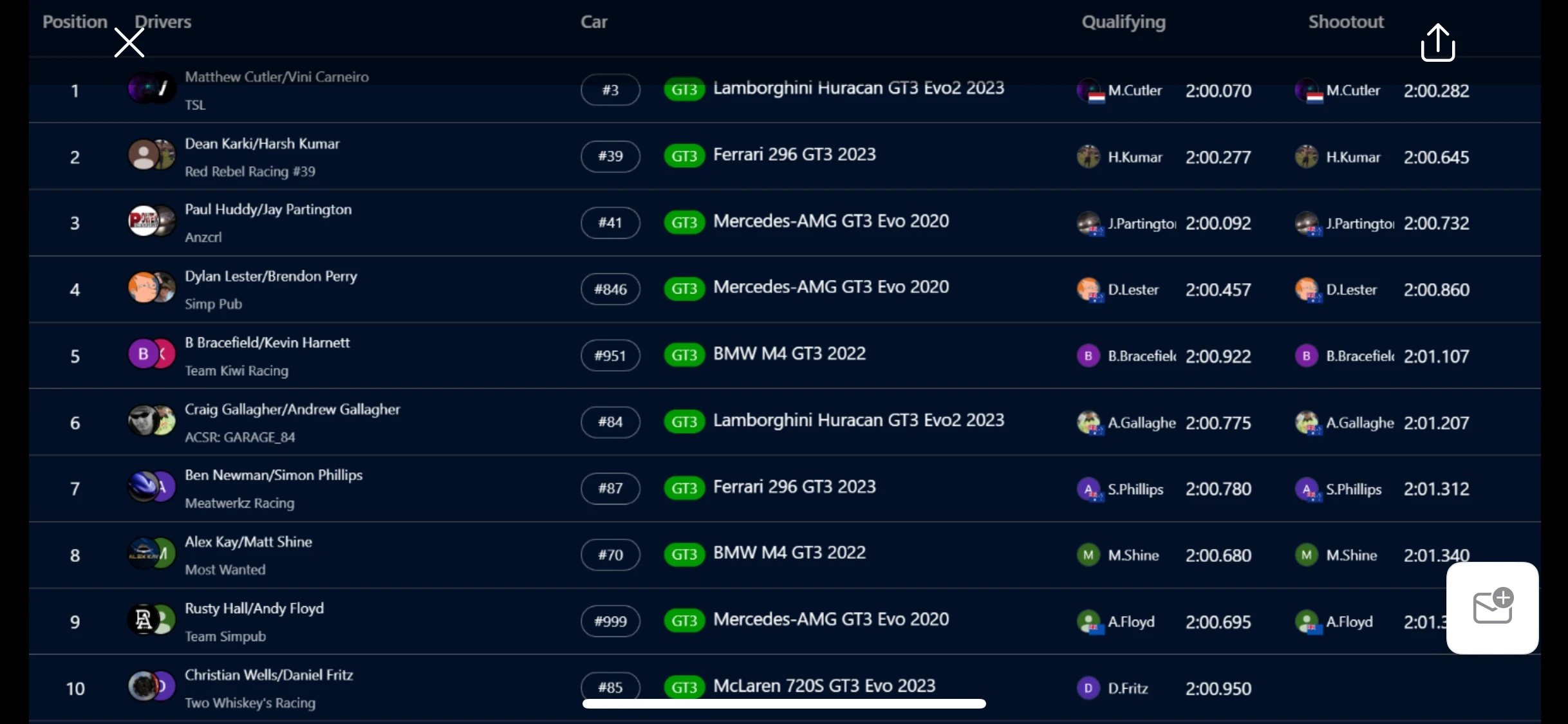Select shootout time 2:01.107
This screenshot has height=724, width=1568.
1437,357
